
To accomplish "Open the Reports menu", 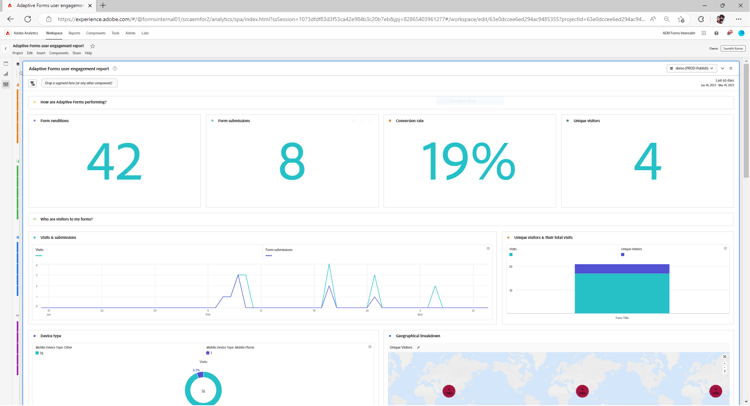I will [74, 33].
